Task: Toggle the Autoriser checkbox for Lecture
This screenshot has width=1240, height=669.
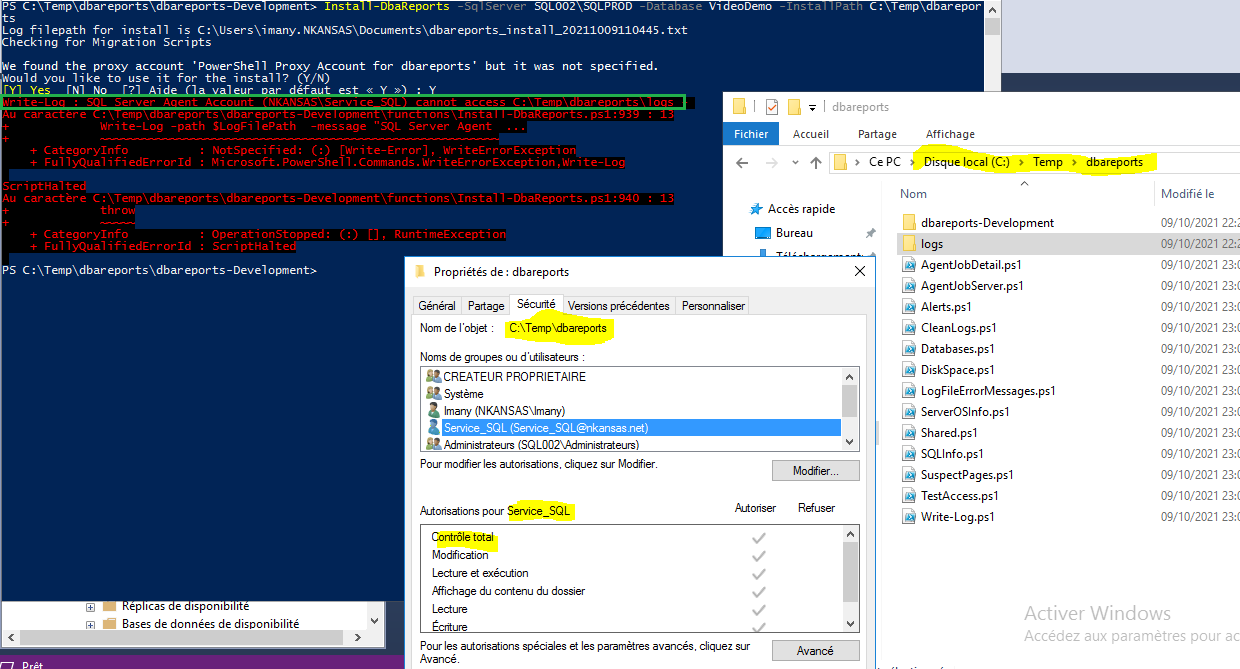Action: 757,608
